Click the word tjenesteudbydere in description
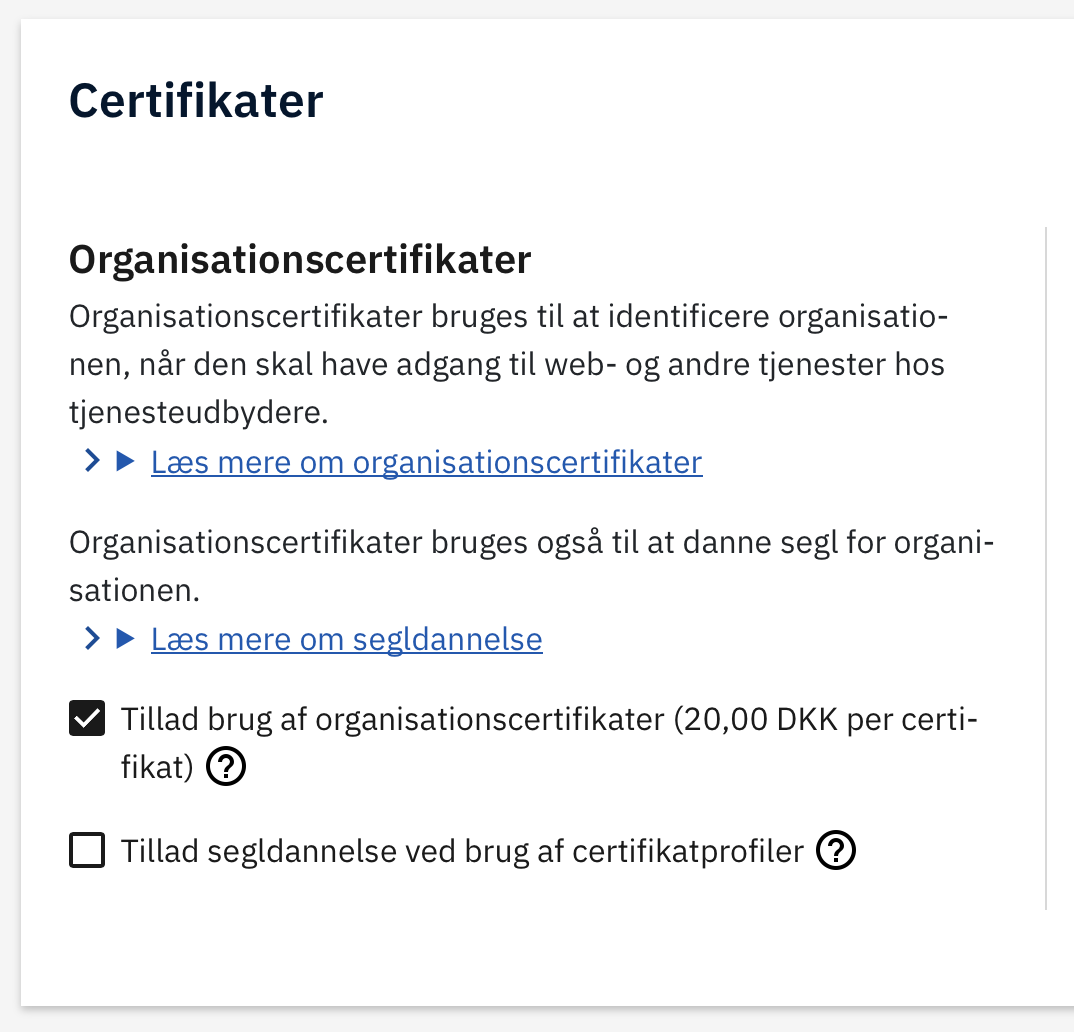The width and height of the screenshot is (1074, 1032). [x=198, y=412]
